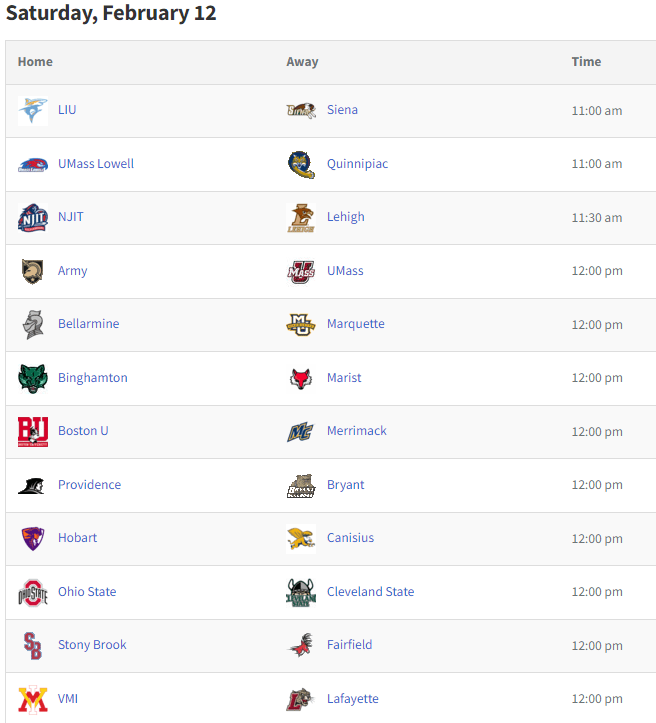This screenshot has height=723, width=656.
Task: Open the Lafayette team link
Action: pyautogui.click(x=353, y=699)
